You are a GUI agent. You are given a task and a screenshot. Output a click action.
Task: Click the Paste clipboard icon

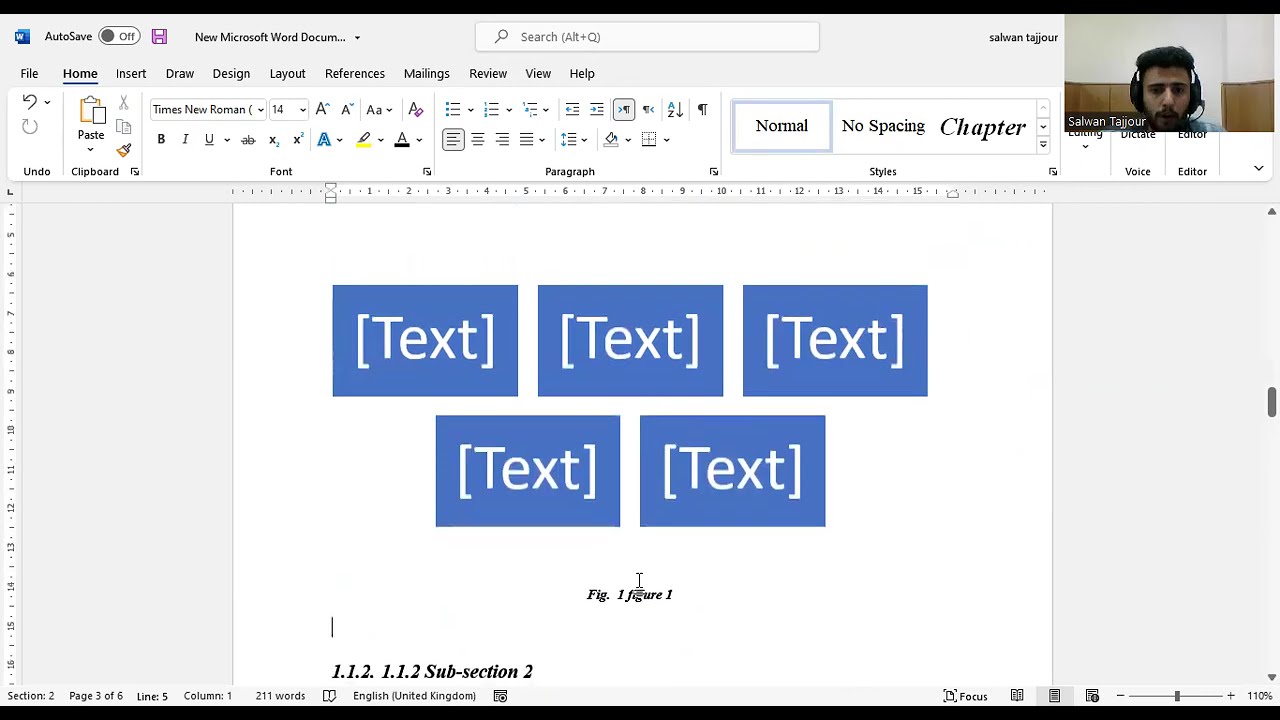click(91, 110)
